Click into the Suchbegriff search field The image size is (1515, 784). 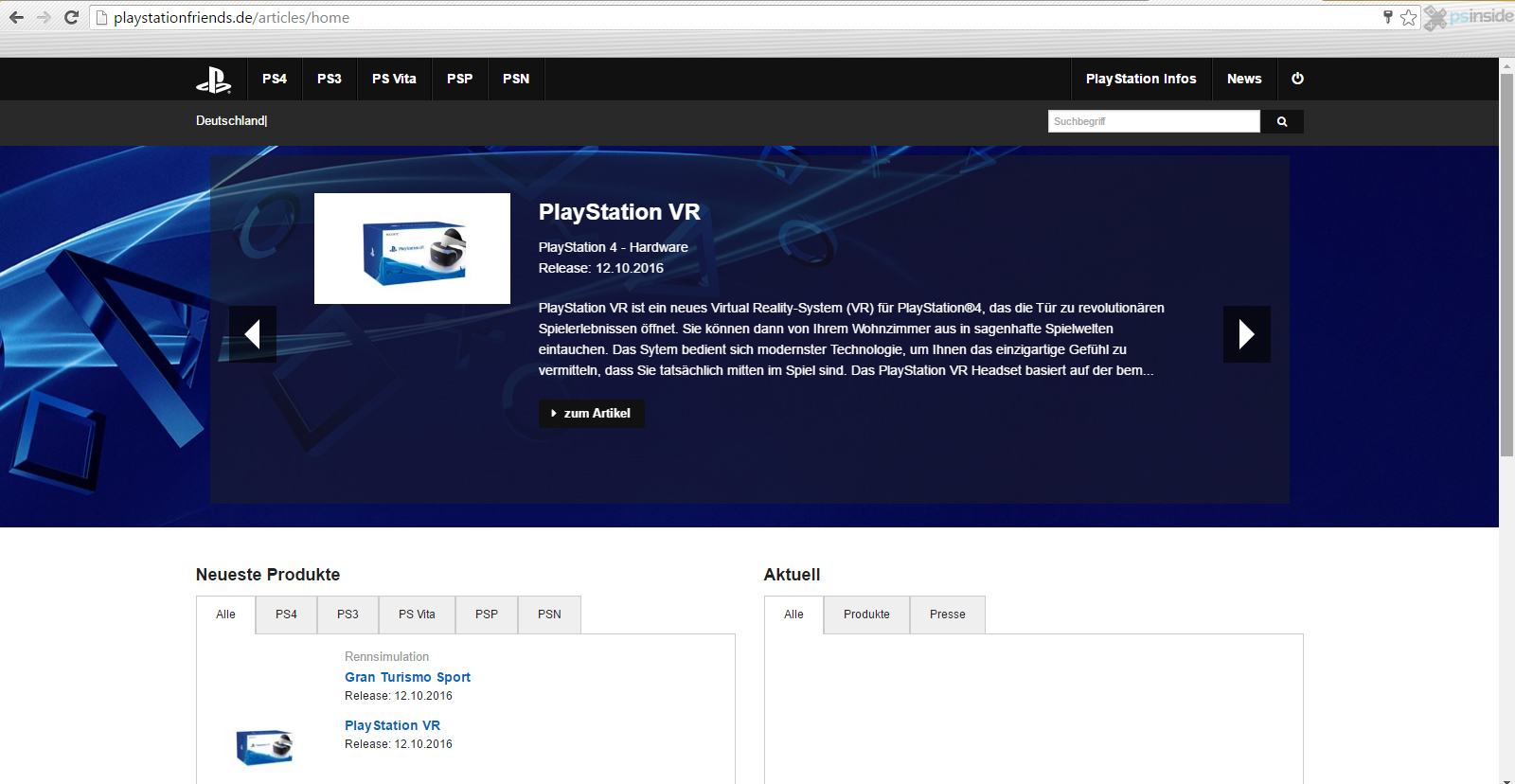coord(1153,121)
